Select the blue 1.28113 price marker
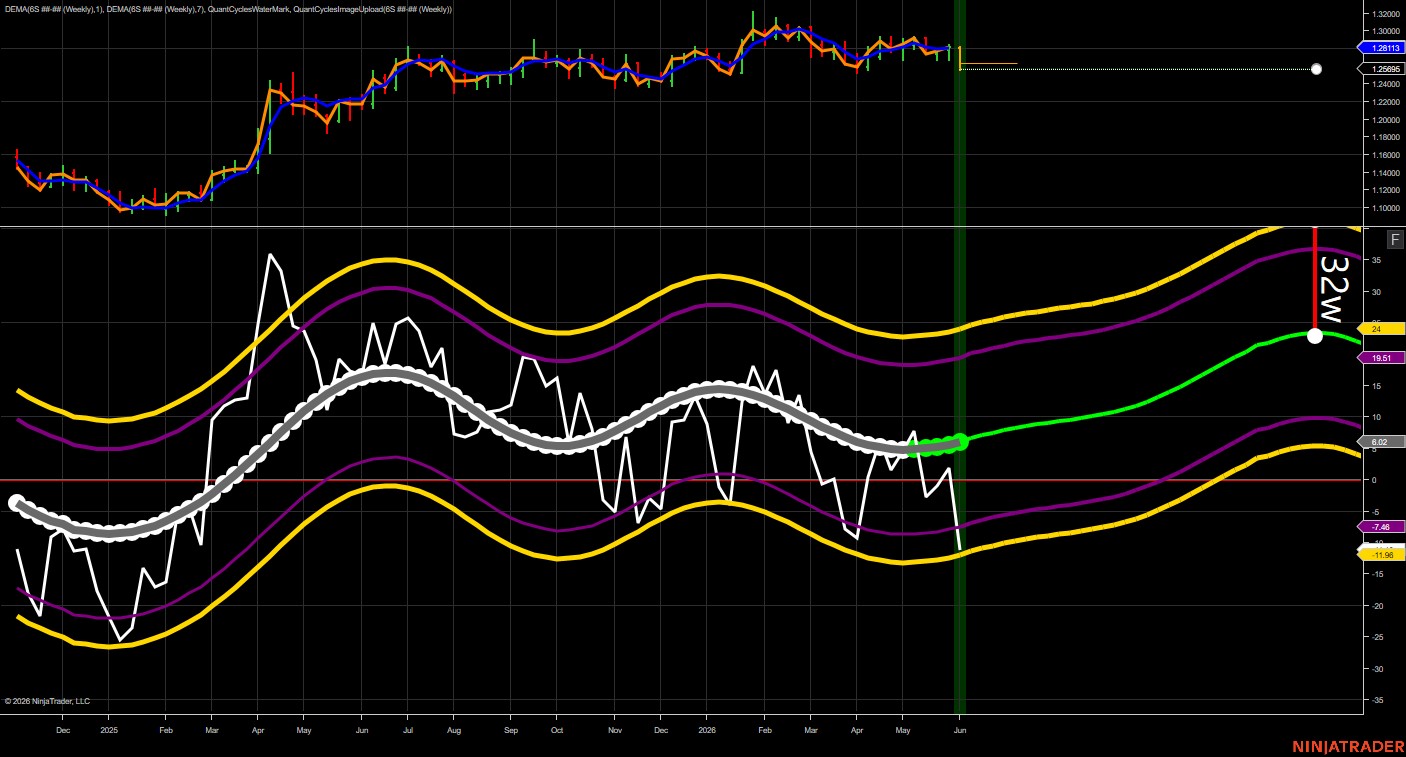Image resolution: width=1406 pixels, height=757 pixels. (x=1381, y=48)
